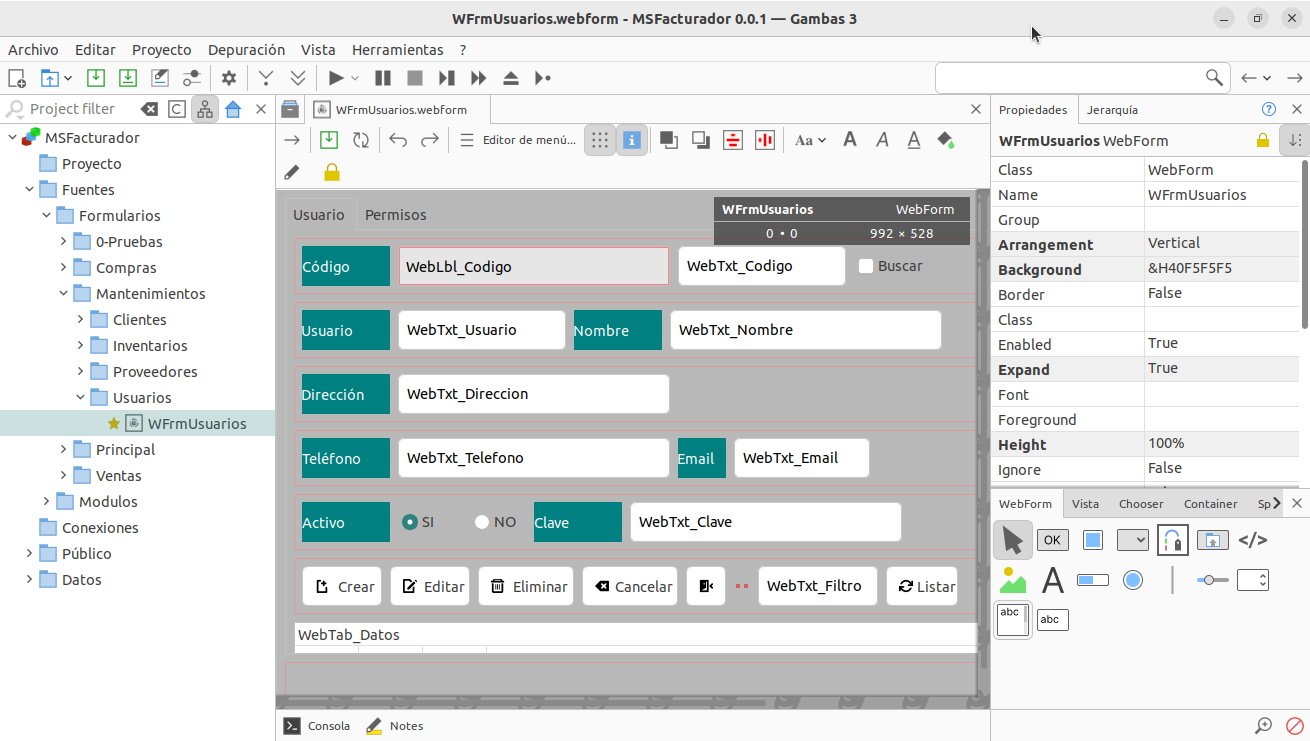1310x741 pixels.
Task: Expand the 0-Pruebas folder
Action: coord(63,242)
